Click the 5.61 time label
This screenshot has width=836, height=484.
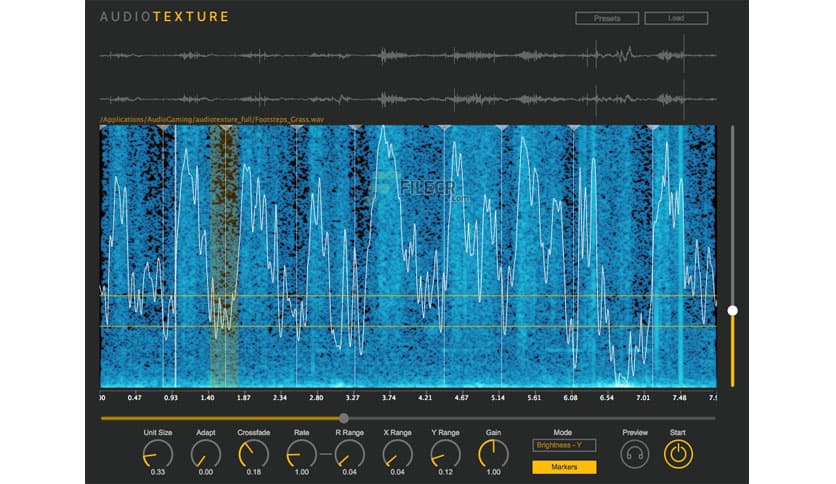click(x=534, y=398)
